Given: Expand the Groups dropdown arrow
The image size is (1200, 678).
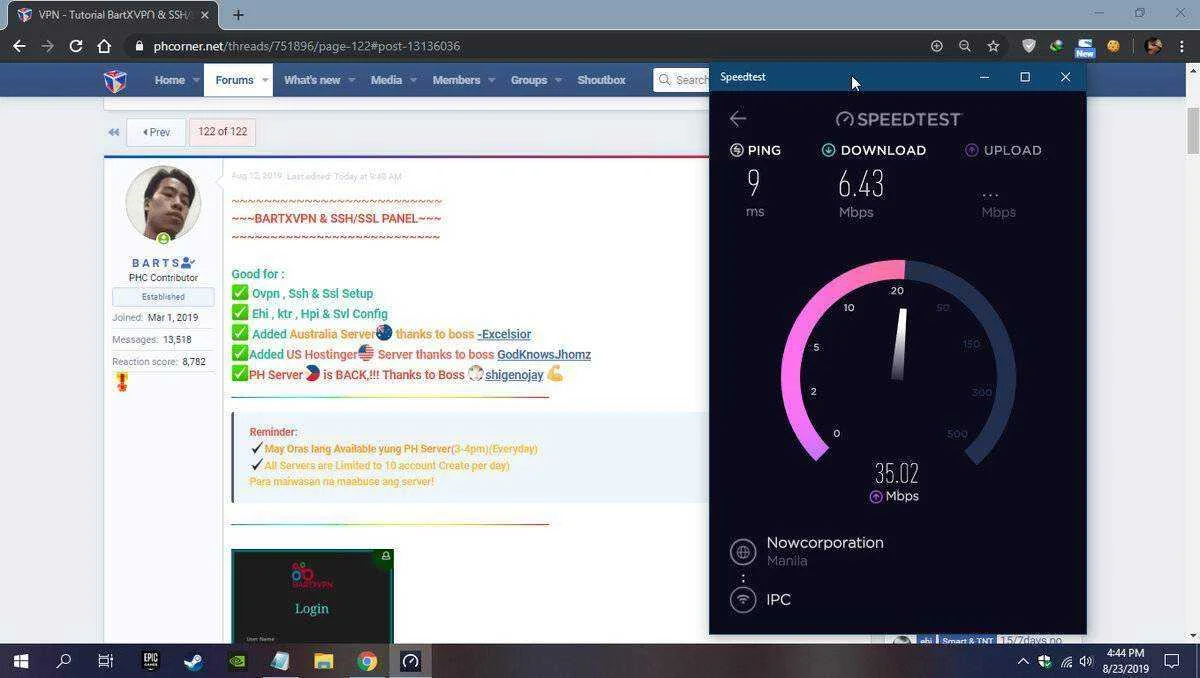Looking at the screenshot, I should (558, 80).
